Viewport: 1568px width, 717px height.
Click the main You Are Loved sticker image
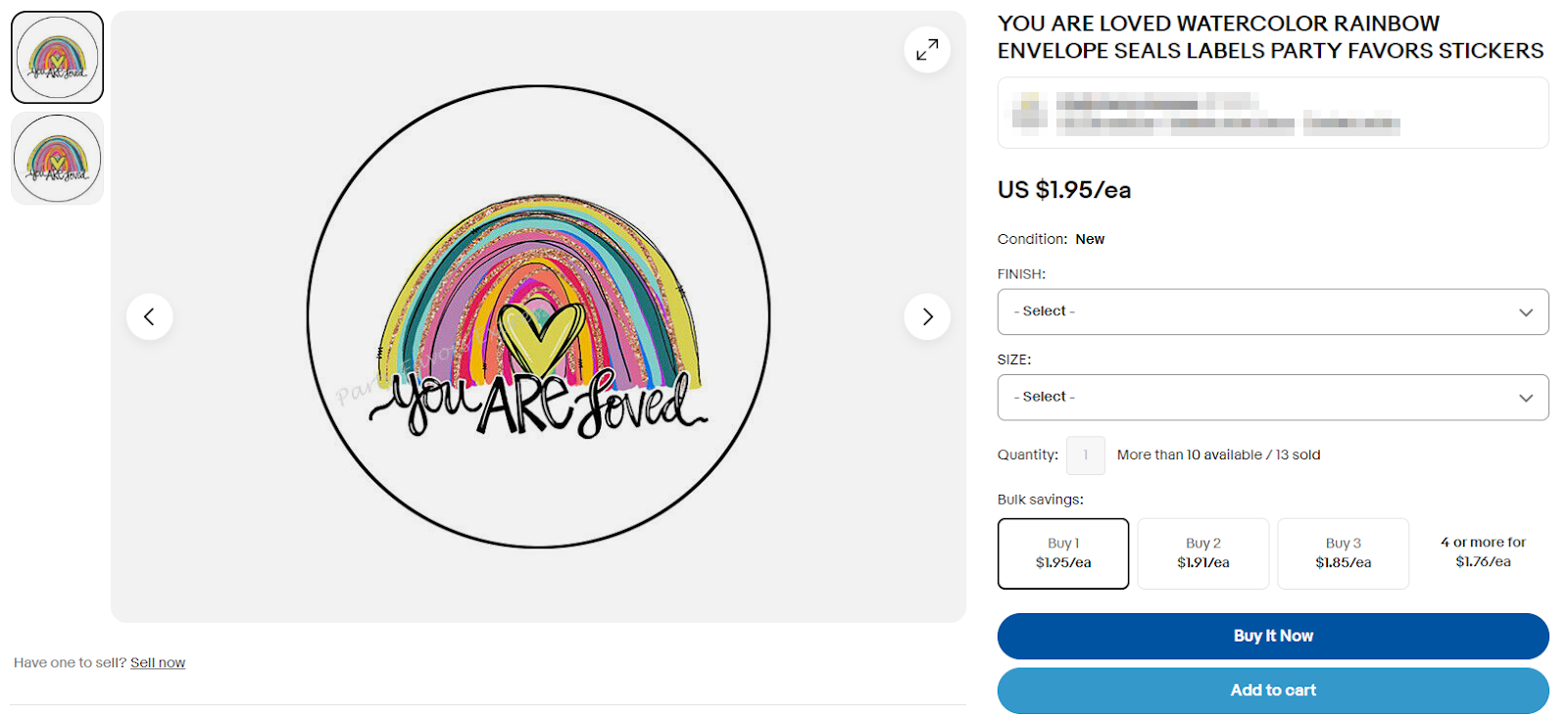click(x=538, y=316)
